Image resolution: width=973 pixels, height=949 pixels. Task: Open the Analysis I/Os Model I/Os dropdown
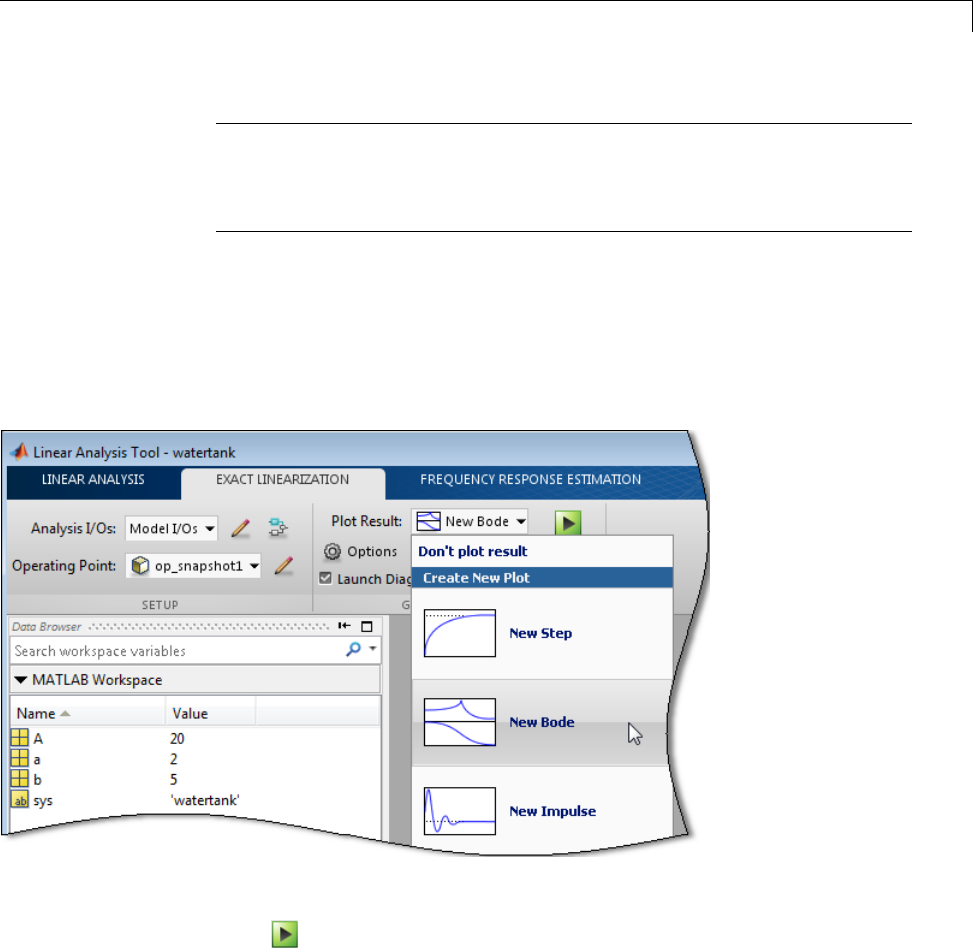171,528
